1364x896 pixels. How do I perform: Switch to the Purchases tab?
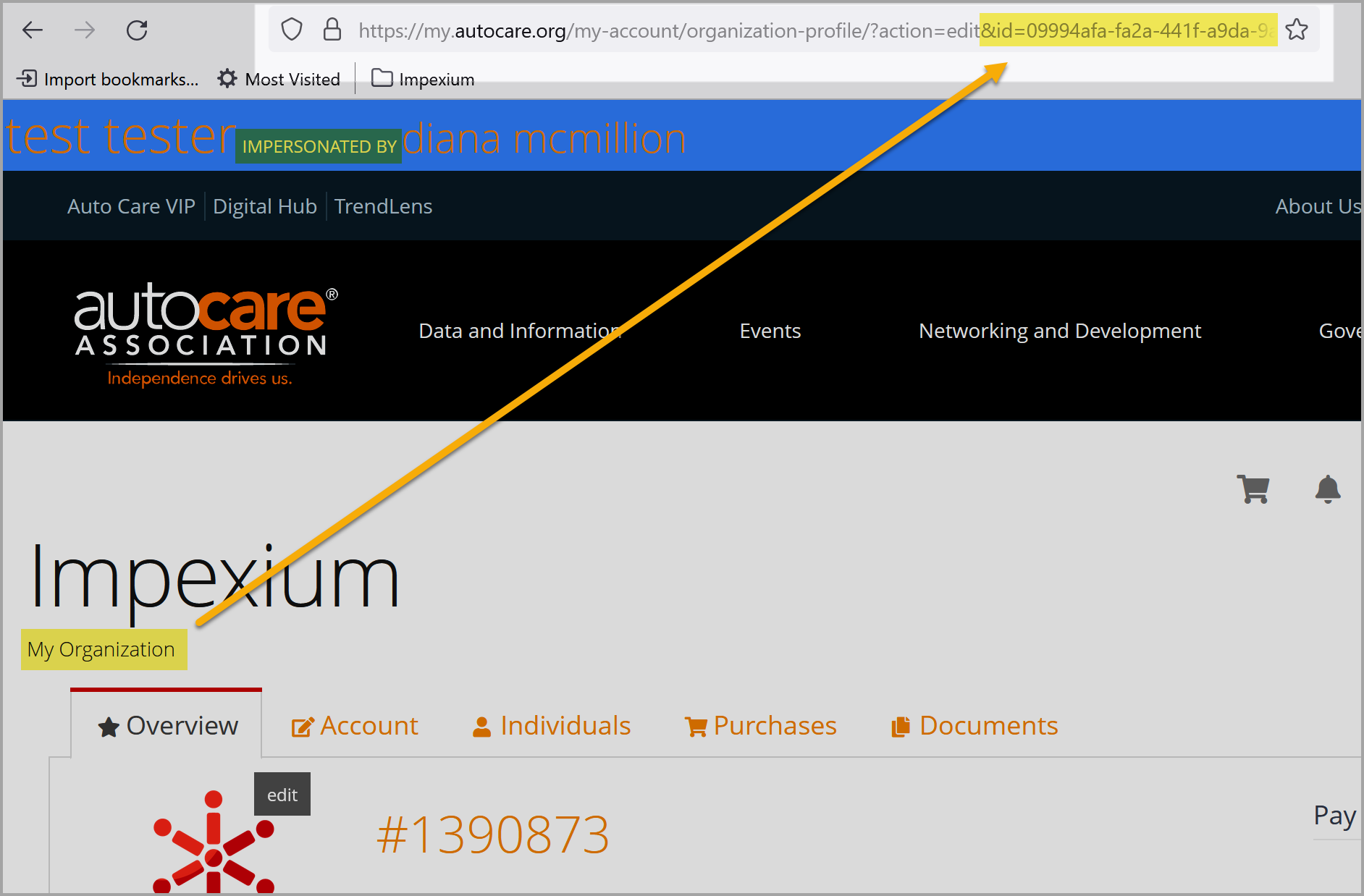tap(760, 725)
